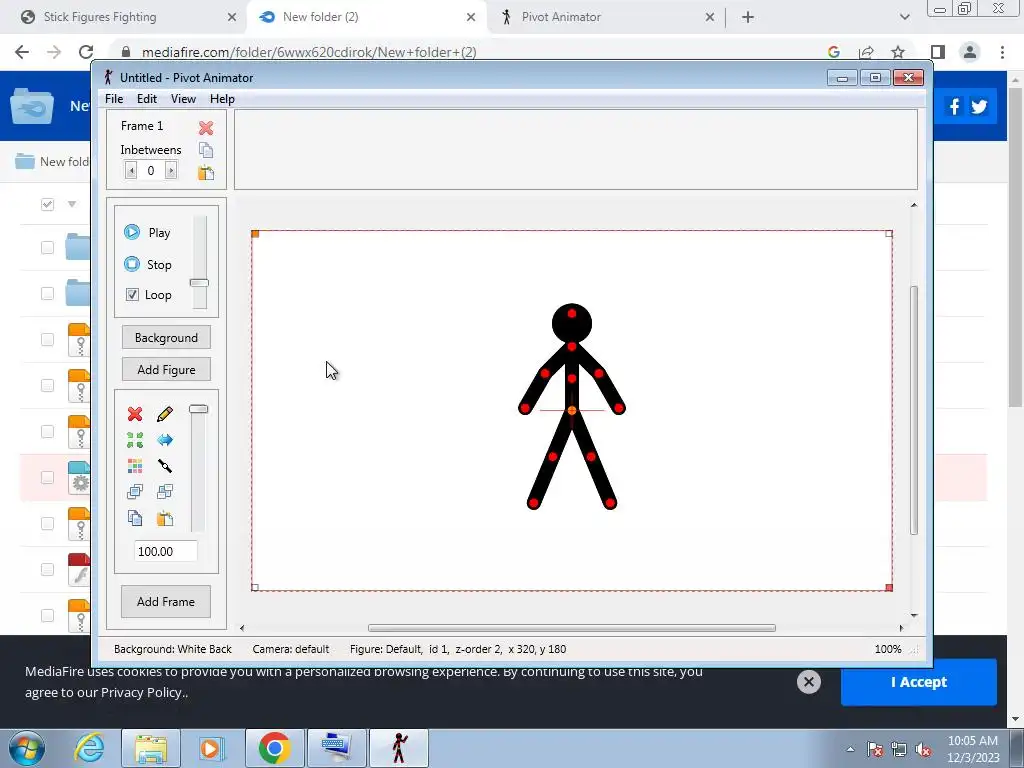The height and width of the screenshot is (768, 1024).
Task: Flip figure with blue arrows icon
Action: click(x=165, y=440)
